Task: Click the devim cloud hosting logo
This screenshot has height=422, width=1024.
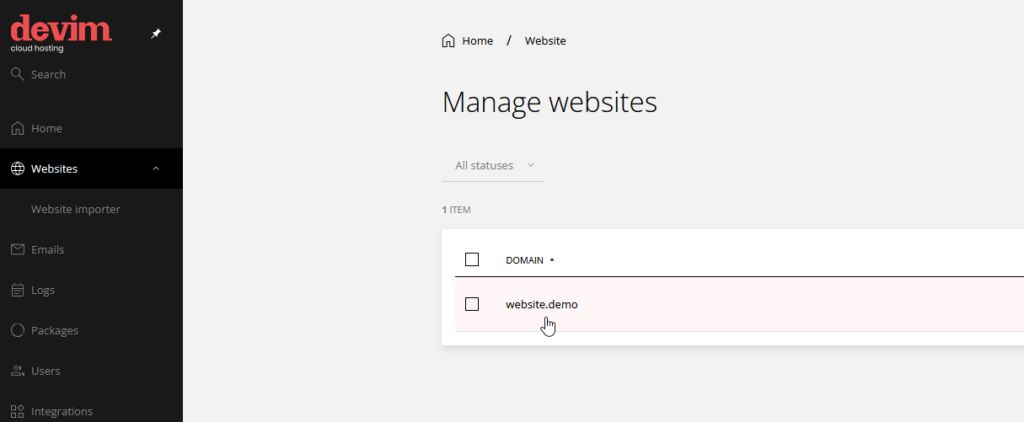Action: coord(60,33)
